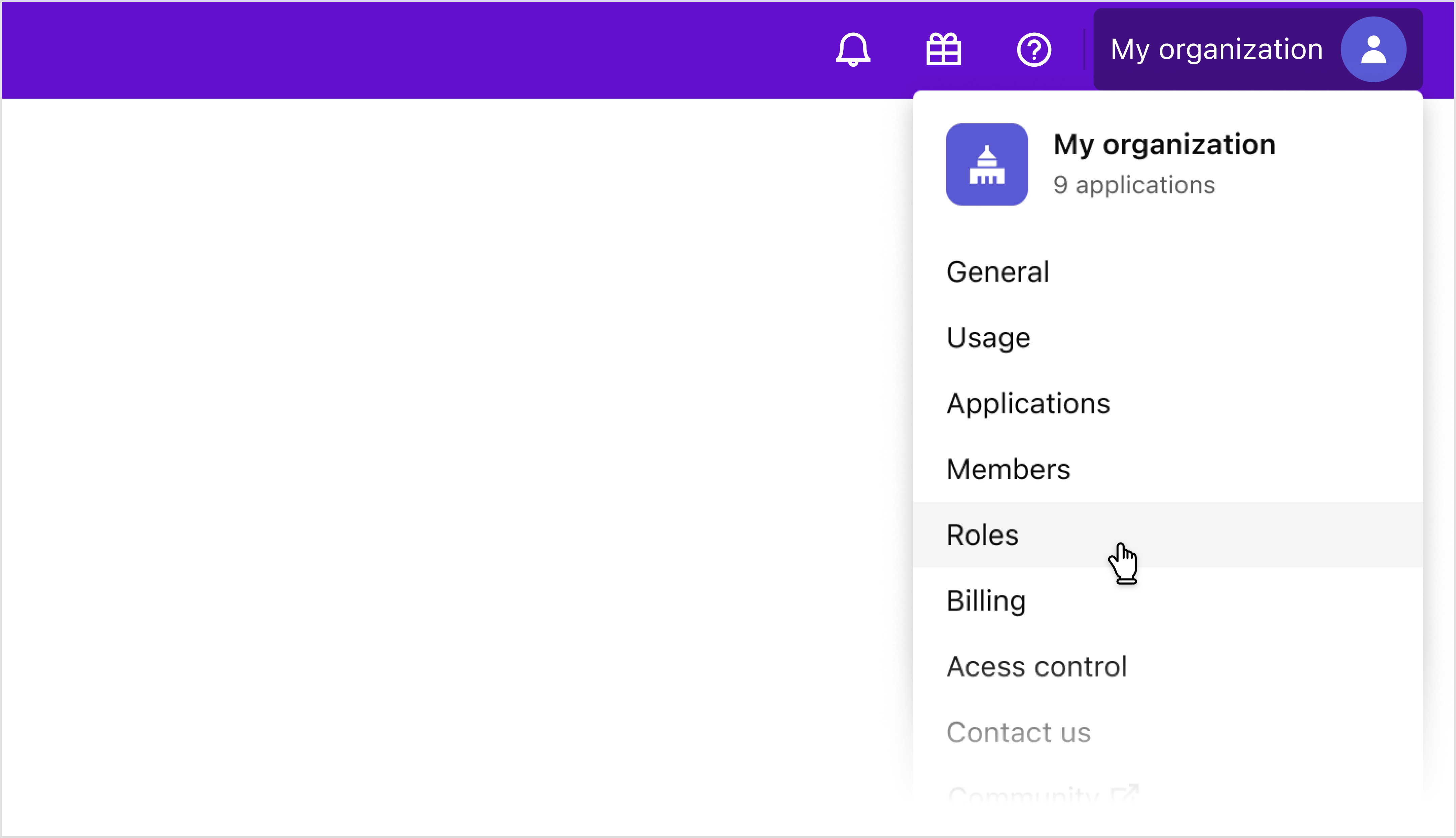Open the Usage page
The width and height of the screenshot is (1456, 838).
988,337
